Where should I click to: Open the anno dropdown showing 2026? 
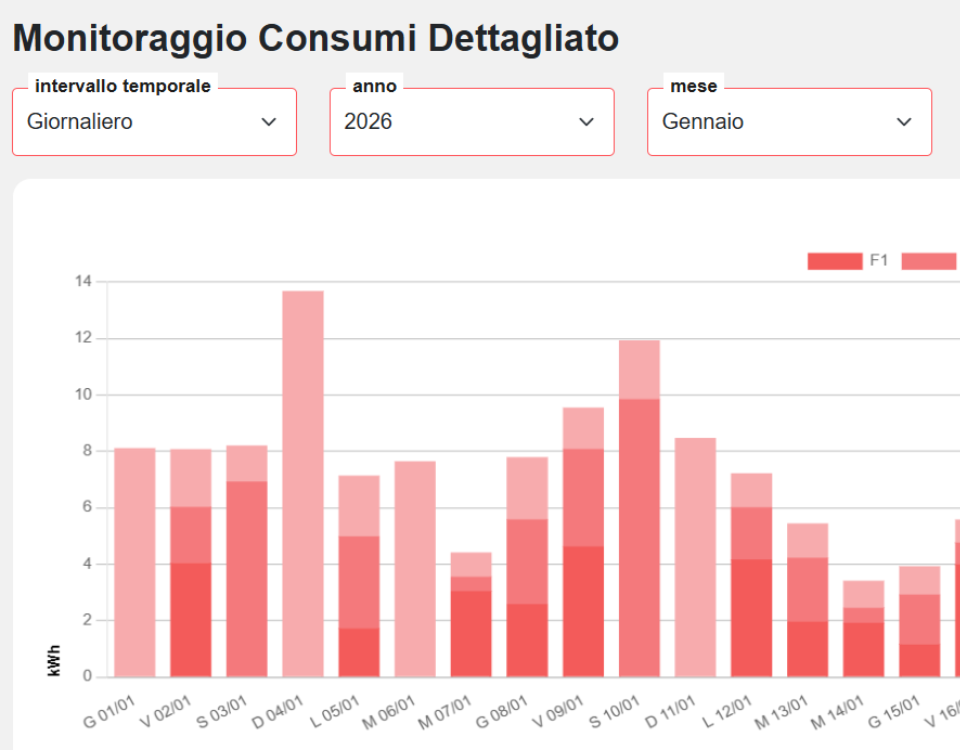[x=471, y=122]
